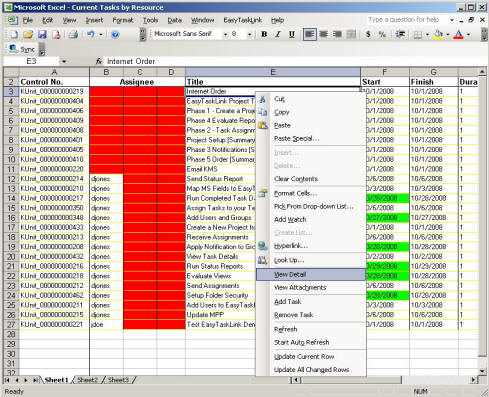The width and height of the screenshot is (489, 397).
Task: Click the Merge and Center icon
Action: [351, 34]
